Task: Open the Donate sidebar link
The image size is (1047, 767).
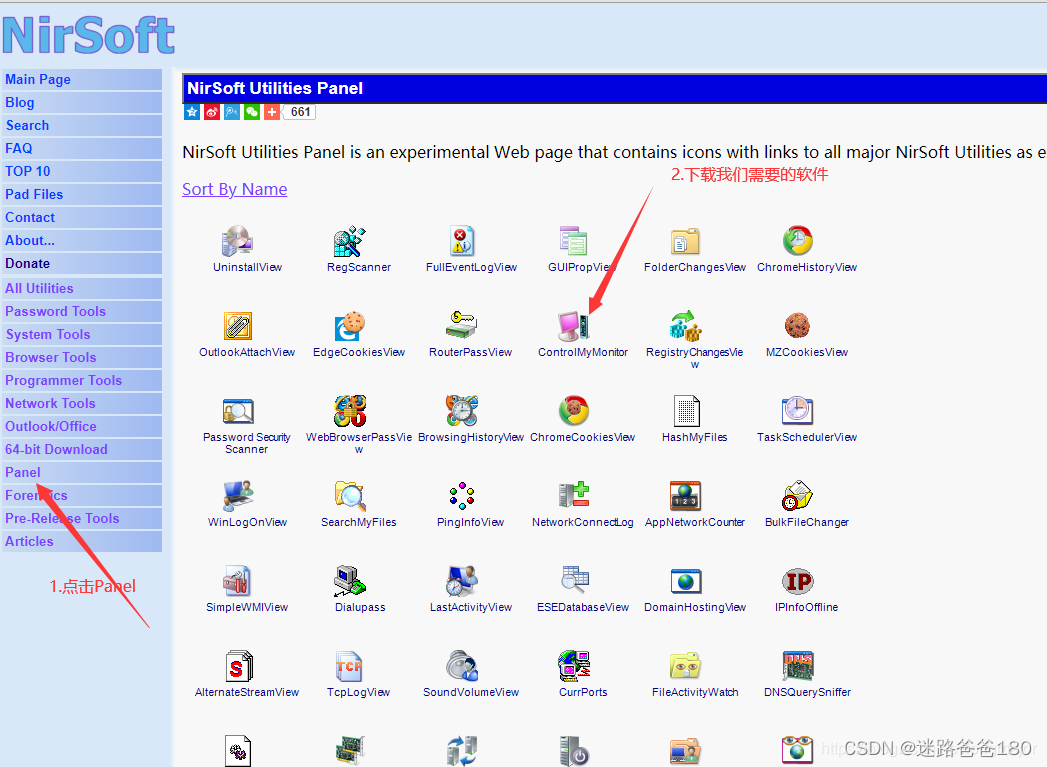Action: (81, 264)
